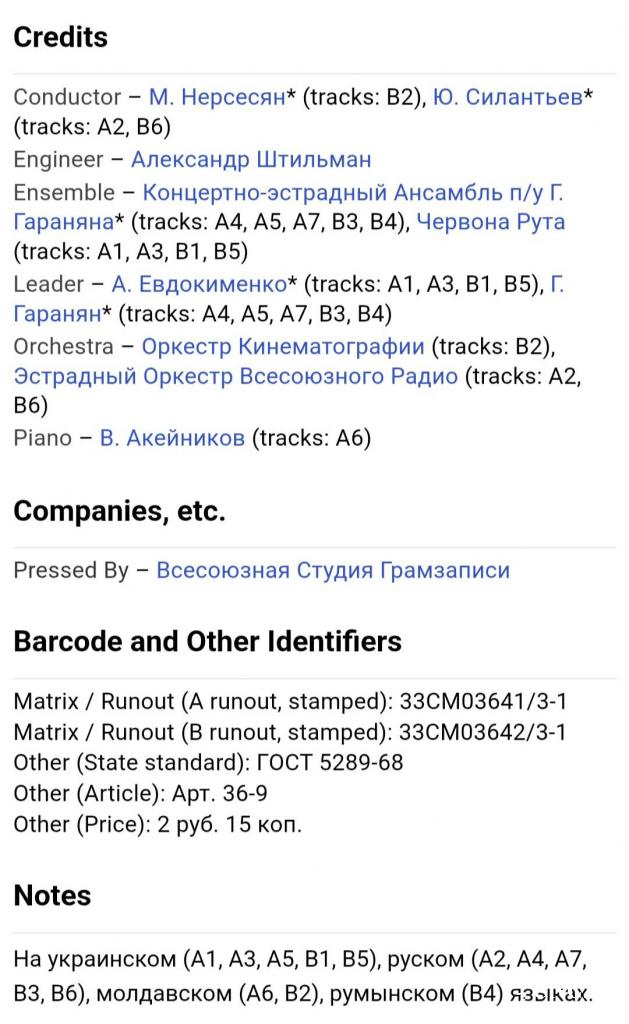Click Всесоюзная Студия Грамзаписи company link
629x1024 pixels.
(333, 570)
